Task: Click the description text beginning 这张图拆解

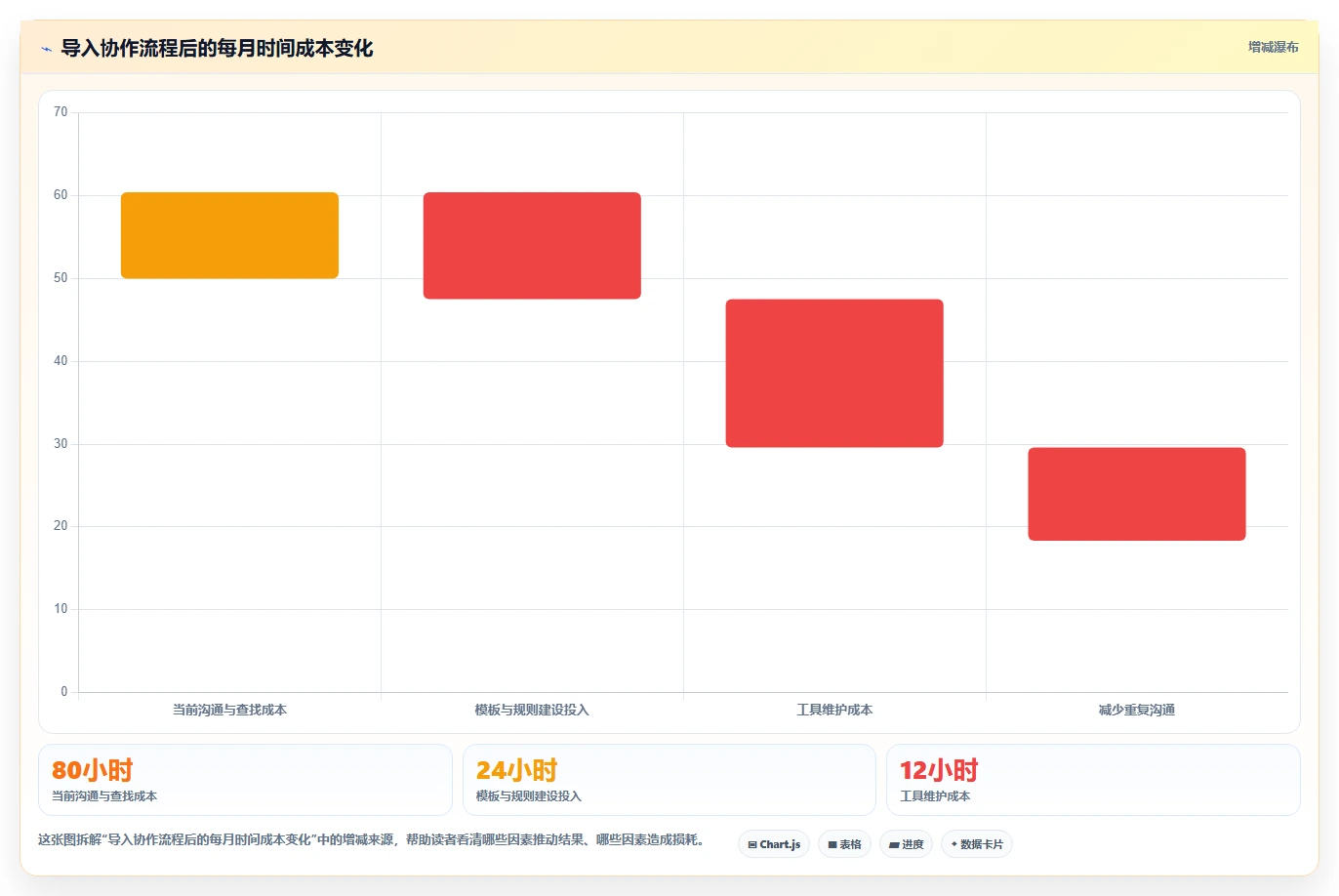Action: click(371, 839)
